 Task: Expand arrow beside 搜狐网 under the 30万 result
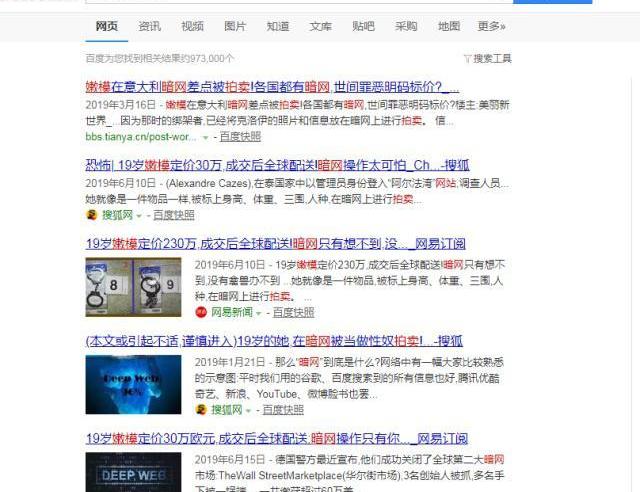point(139,216)
